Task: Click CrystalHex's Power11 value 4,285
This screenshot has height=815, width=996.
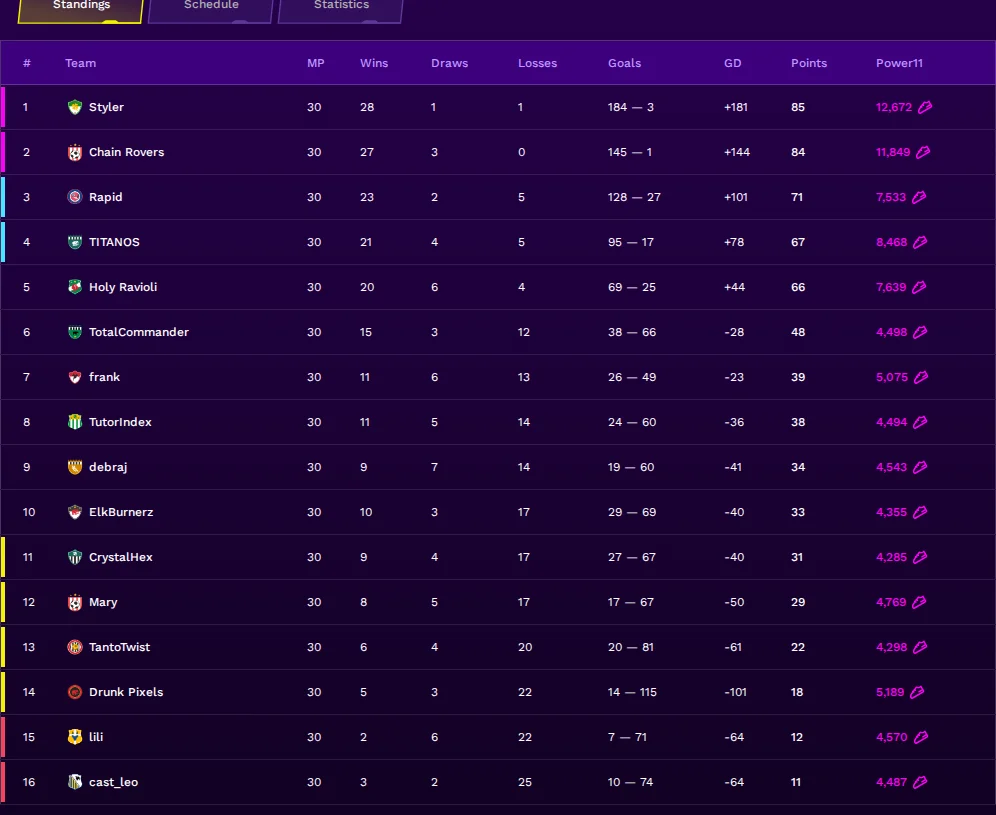Action: [x=891, y=557]
